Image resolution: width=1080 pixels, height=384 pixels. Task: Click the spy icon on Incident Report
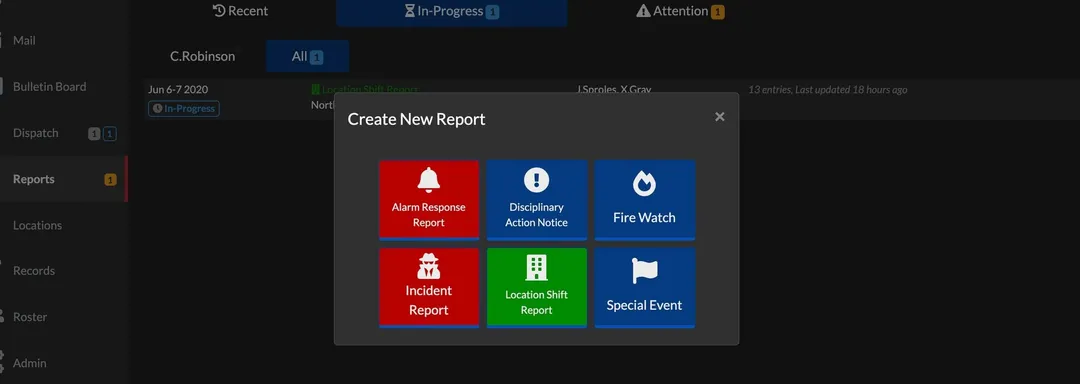coord(428,266)
